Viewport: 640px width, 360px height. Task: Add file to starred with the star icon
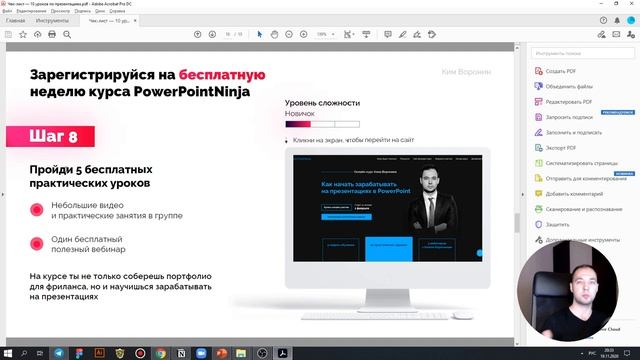23,35
